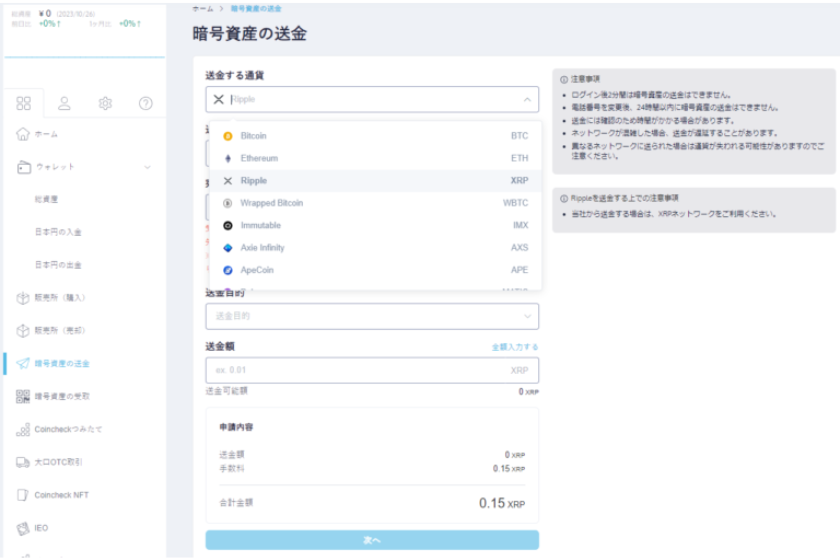Open the 送金目的 dropdown
The image size is (840, 560).
pyautogui.click(x=372, y=316)
